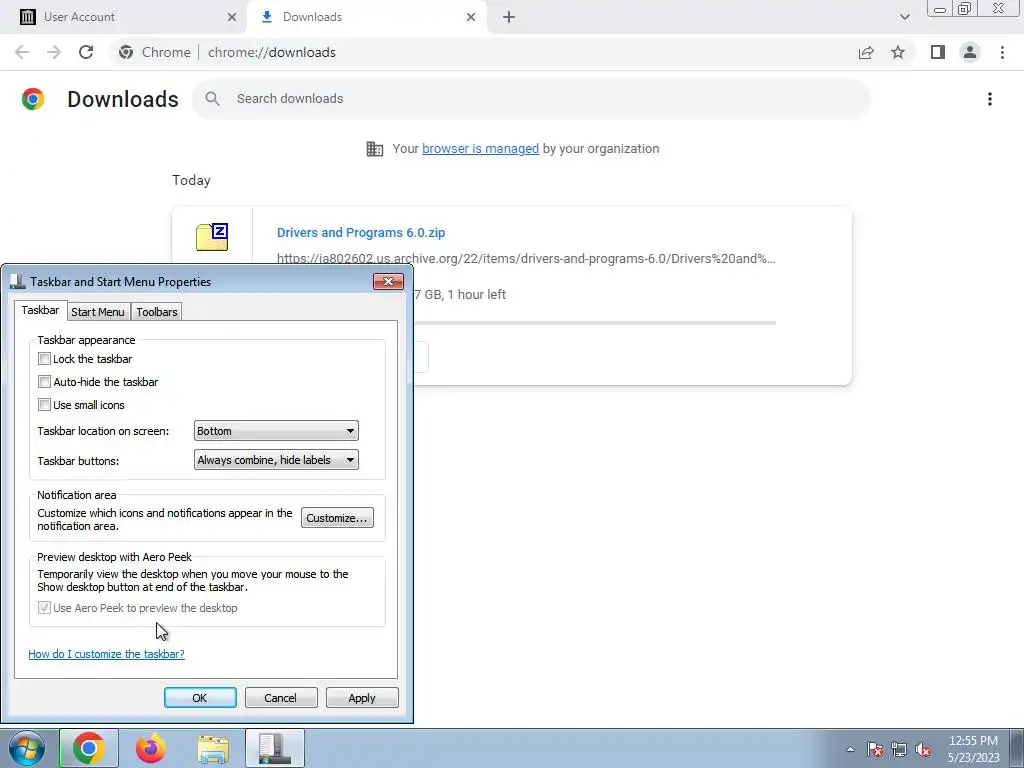Open the Taskbar buttons dropdown
The height and width of the screenshot is (768, 1024).
pyautogui.click(x=276, y=460)
